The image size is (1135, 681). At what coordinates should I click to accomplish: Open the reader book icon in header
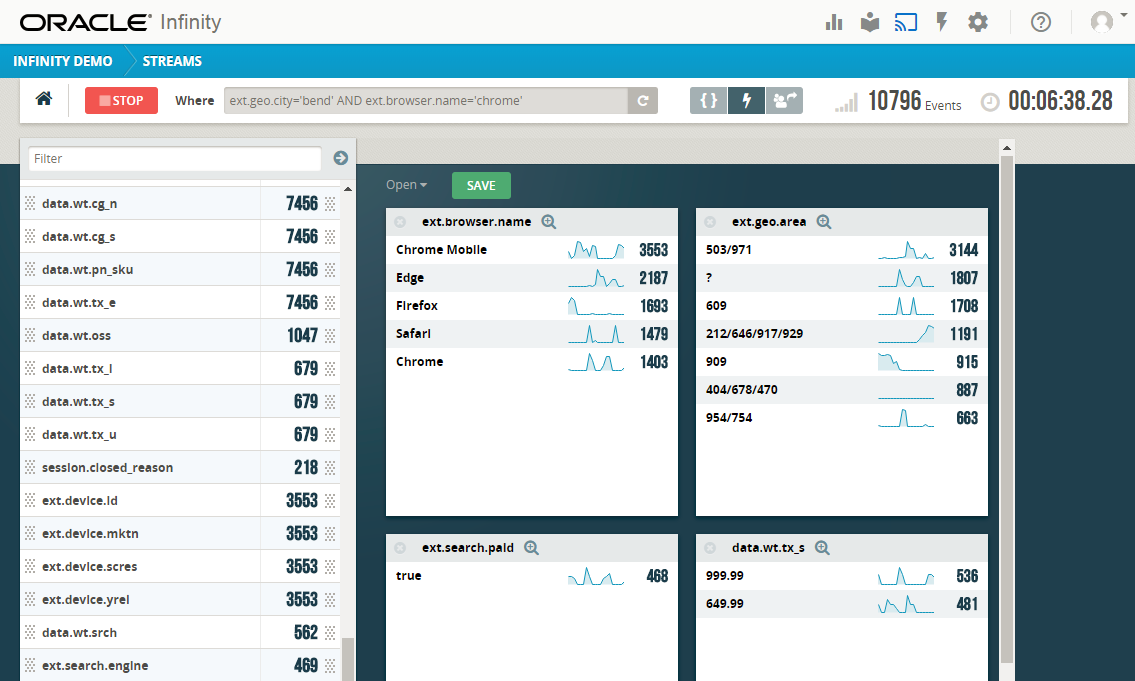coord(869,22)
